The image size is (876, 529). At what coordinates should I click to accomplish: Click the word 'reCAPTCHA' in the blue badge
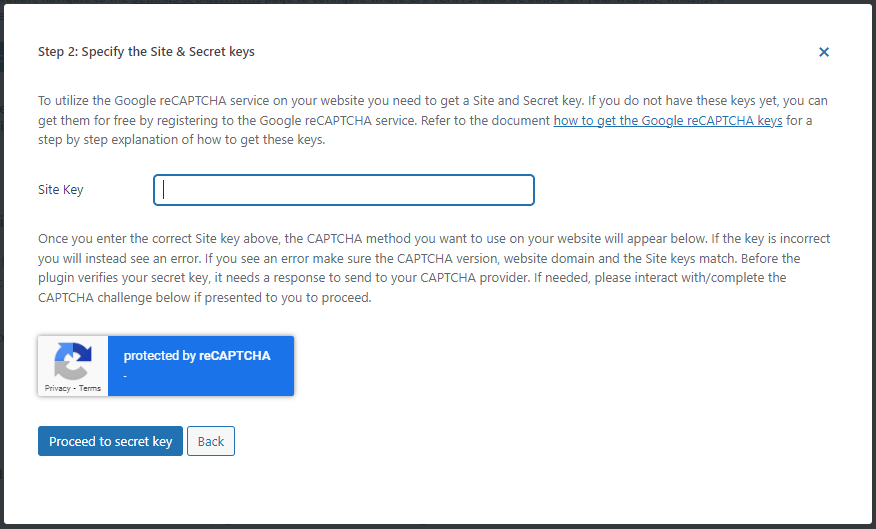coord(235,356)
